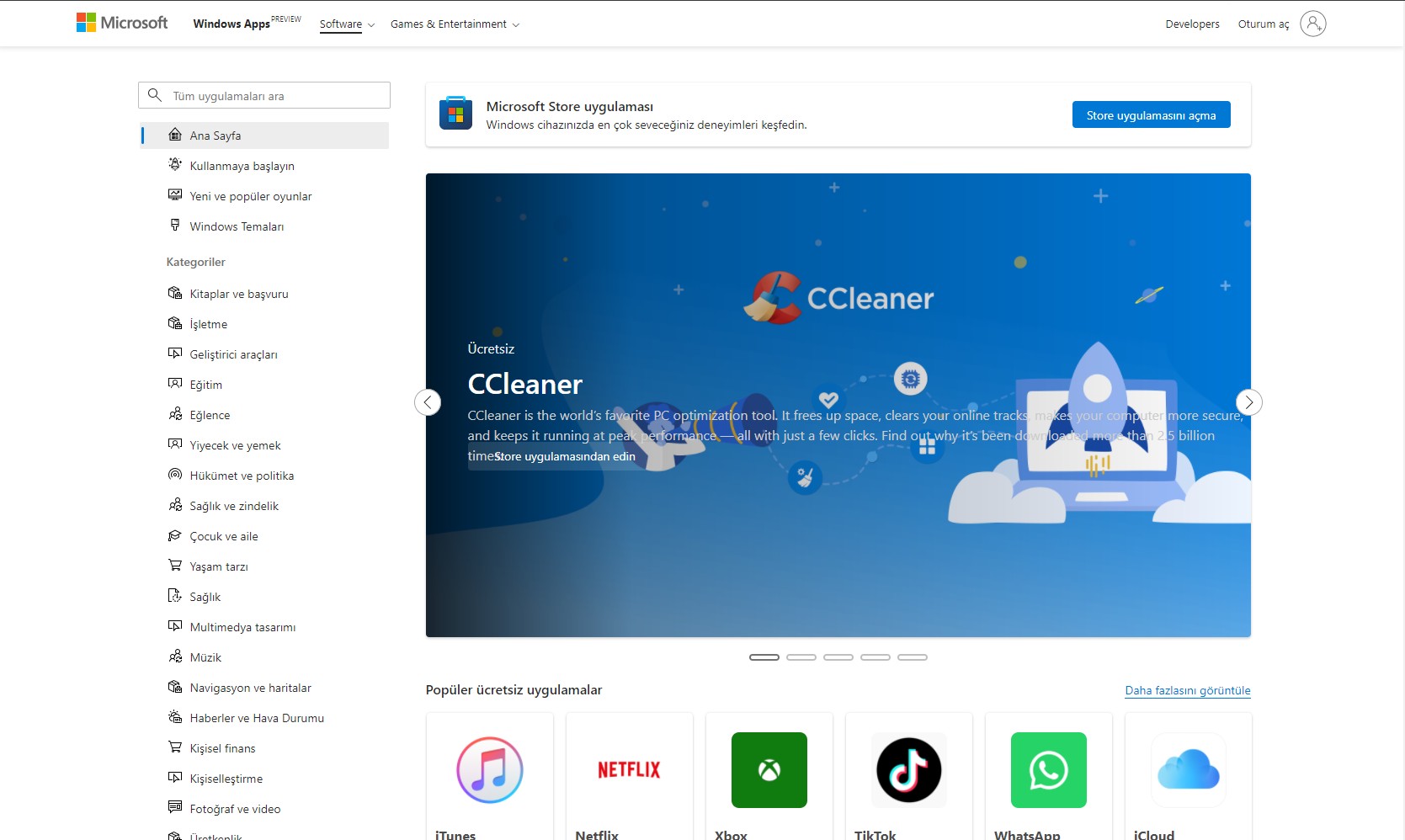Click the Sağlık ve zindelik icon
1405x840 pixels.
(x=175, y=505)
